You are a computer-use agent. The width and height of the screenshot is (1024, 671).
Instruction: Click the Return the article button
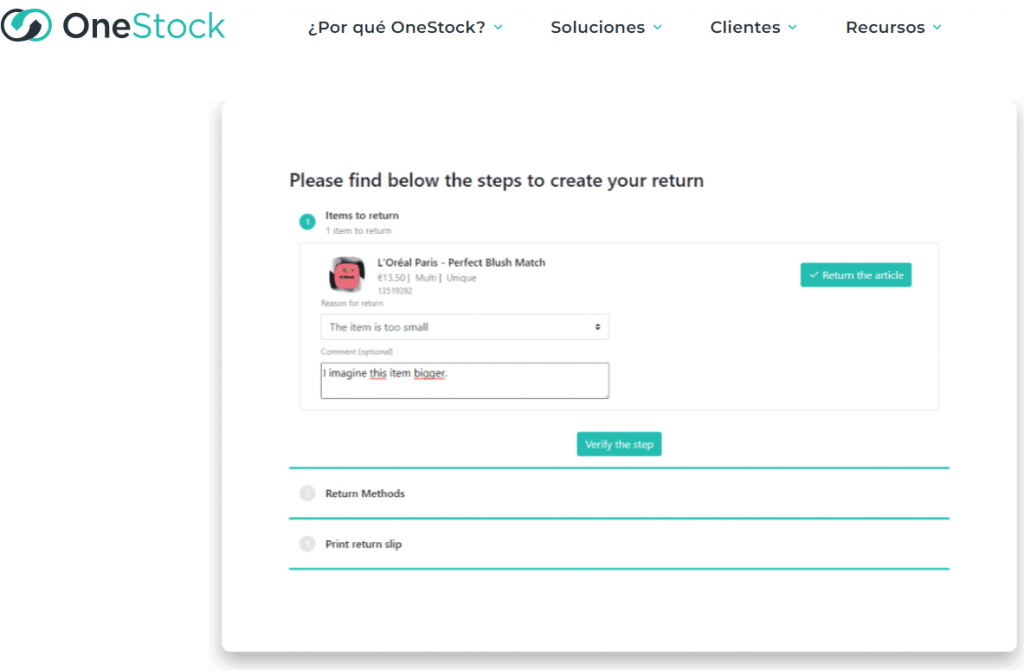(x=855, y=275)
